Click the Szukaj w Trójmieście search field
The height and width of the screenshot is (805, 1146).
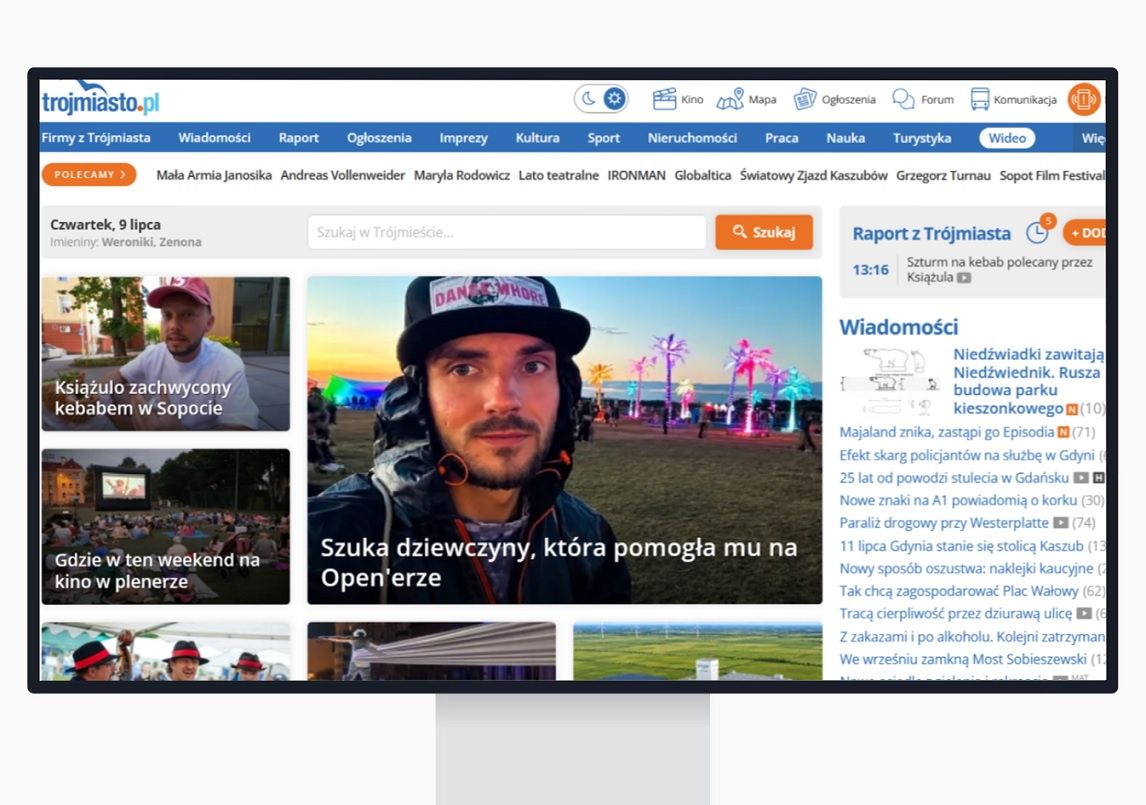[506, 232]
